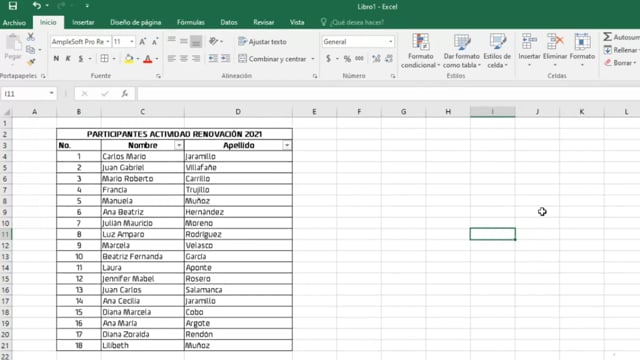Click the Rellenar fill button
Screen dimensions: 640x360
621,50
